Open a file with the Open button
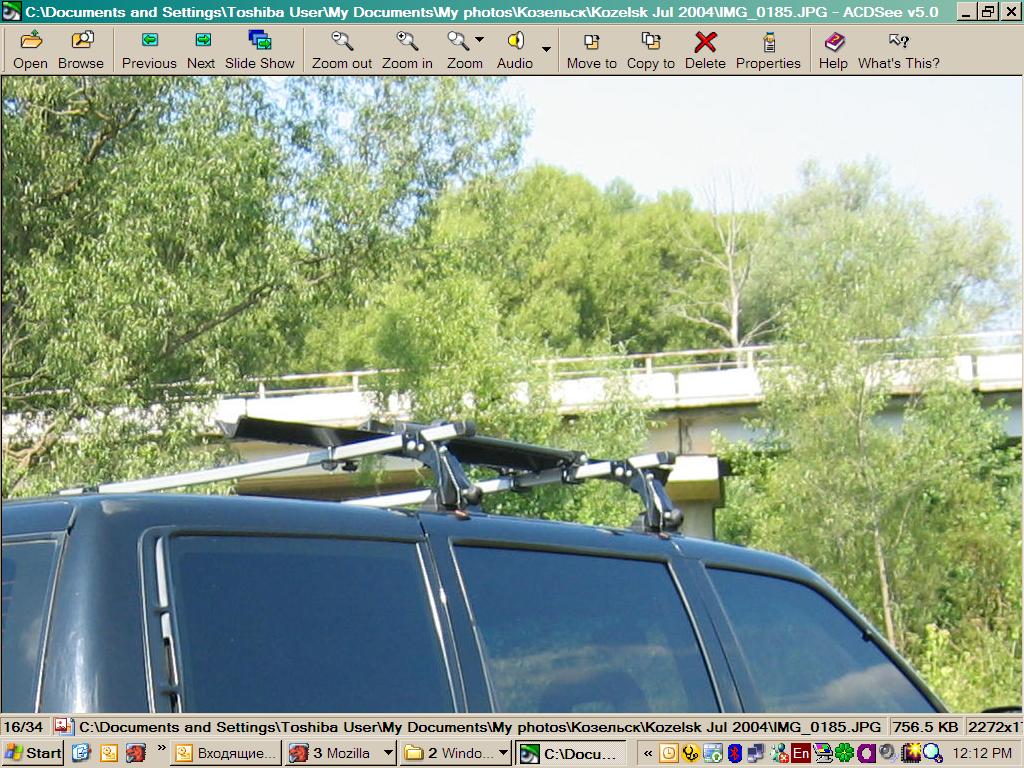 click(x=31, y=50)
